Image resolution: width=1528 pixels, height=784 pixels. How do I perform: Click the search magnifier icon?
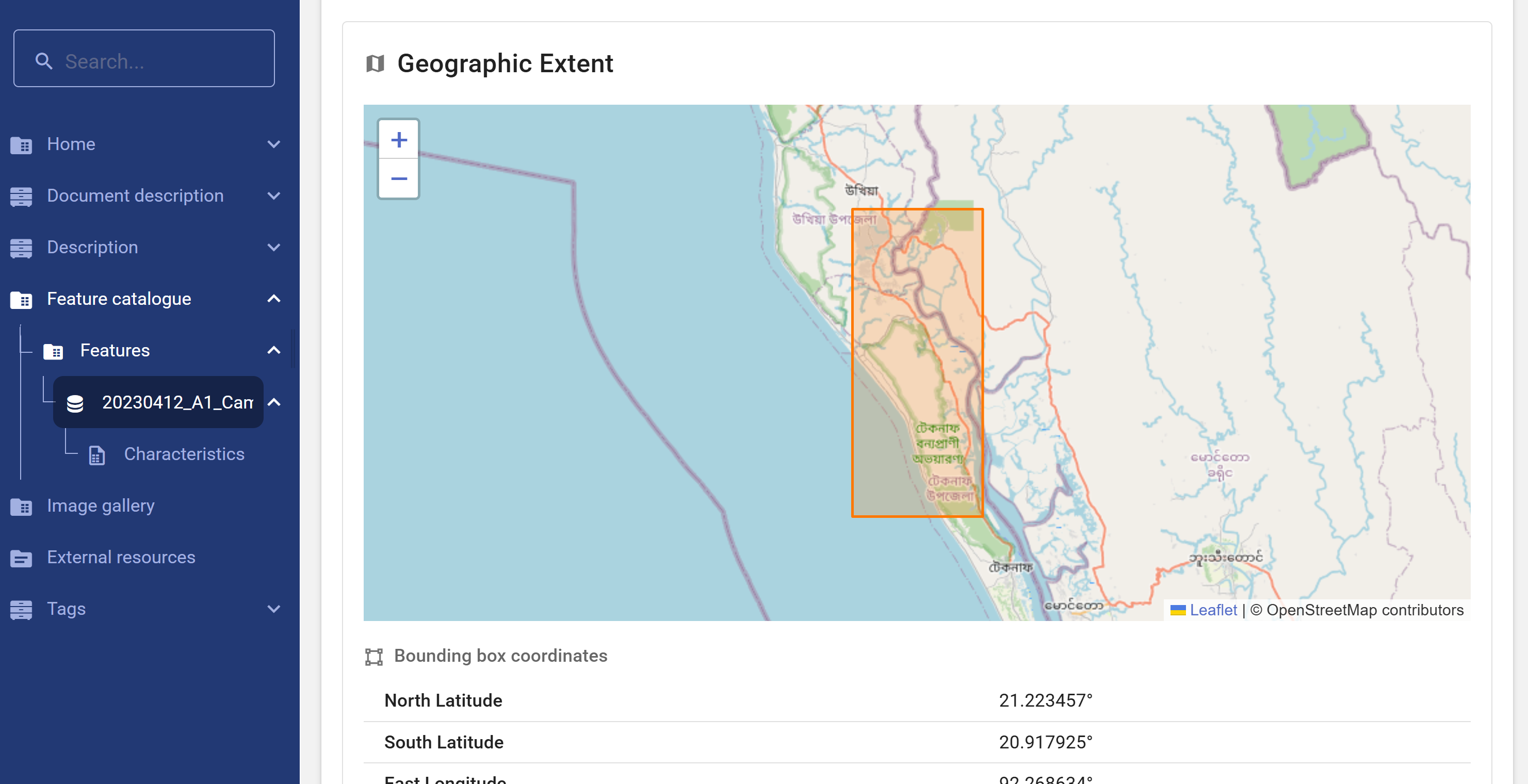click(44, 60)
